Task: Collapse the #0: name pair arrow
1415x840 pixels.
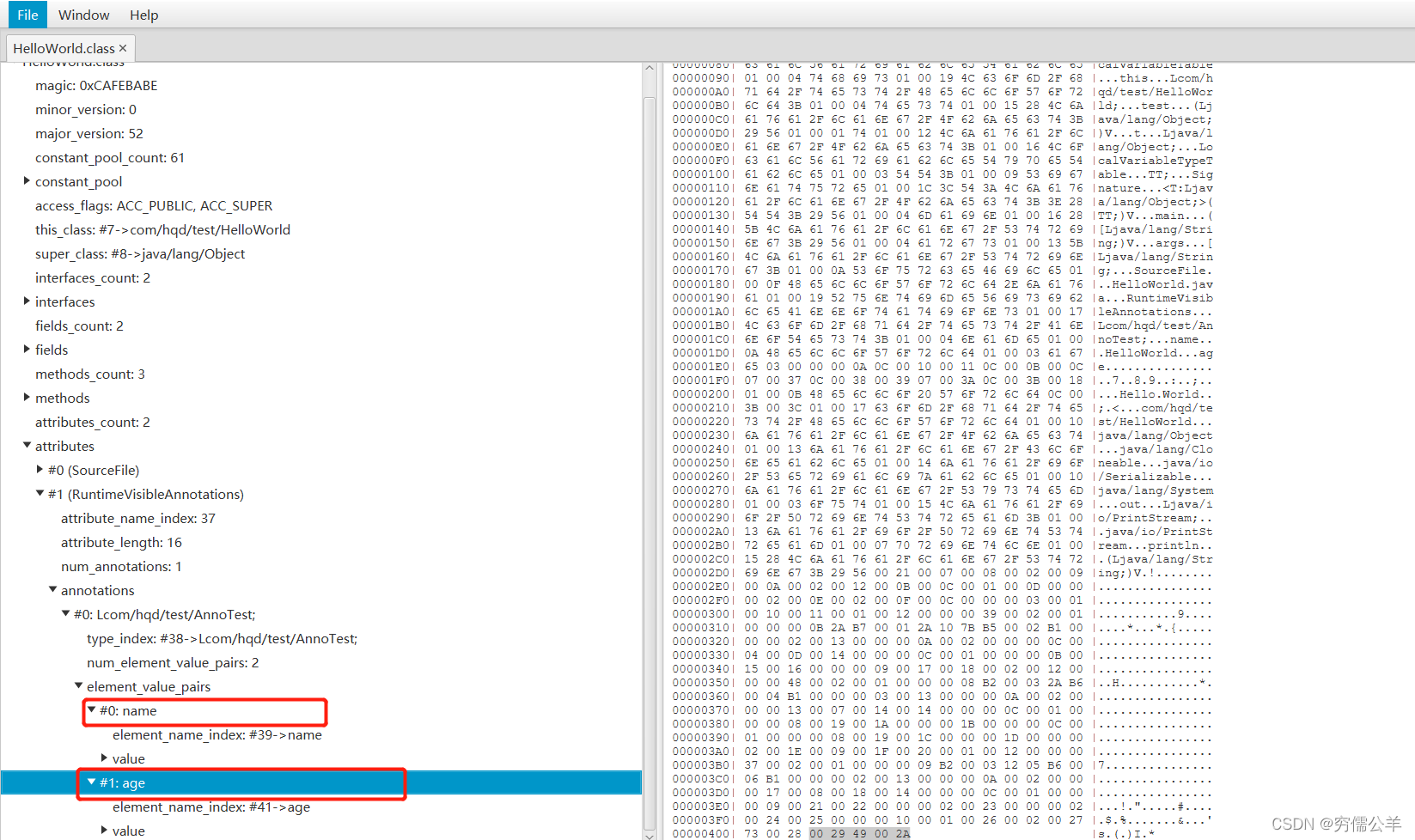Action: coord(91,710)
